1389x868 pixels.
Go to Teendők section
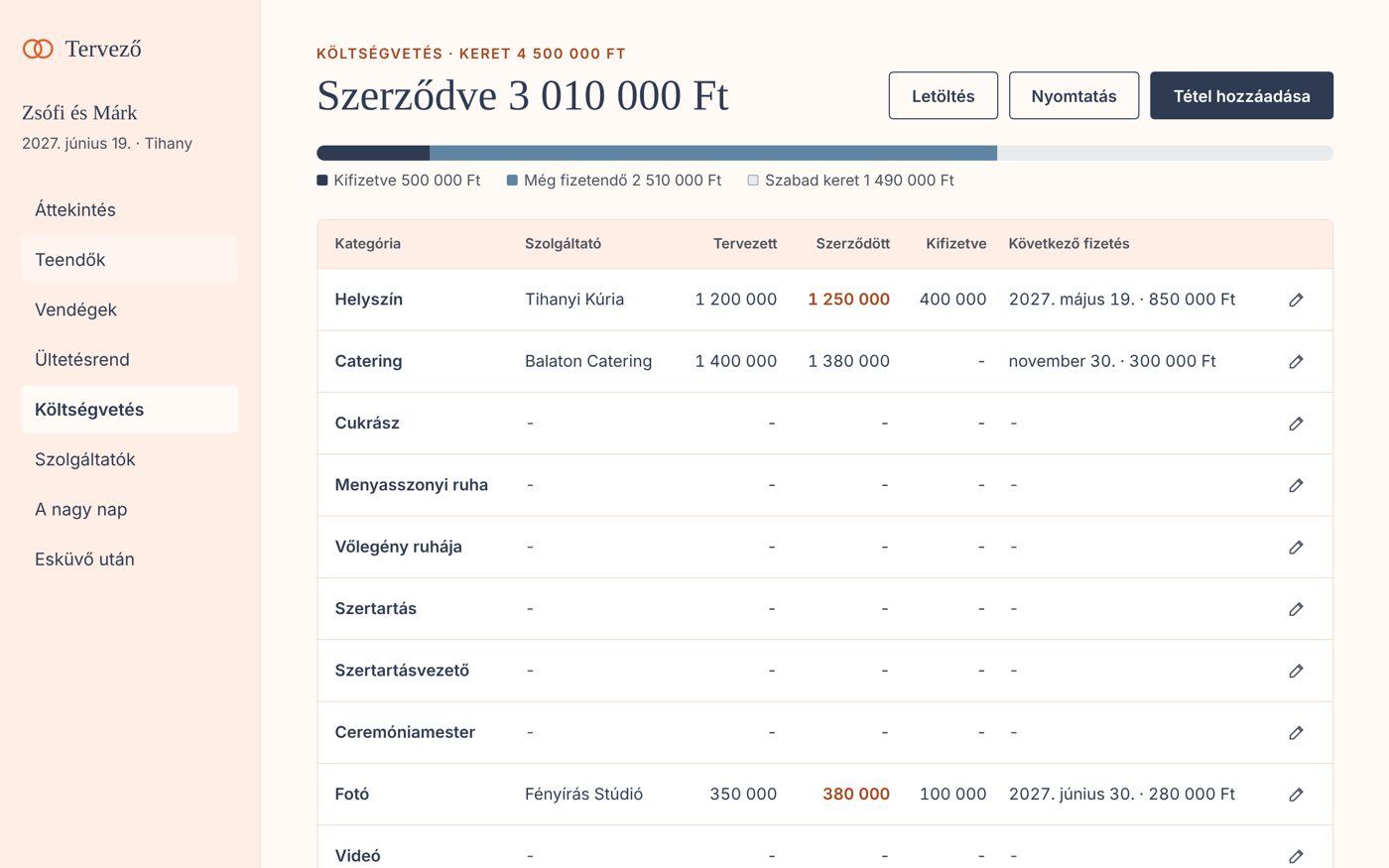(129, 260)
